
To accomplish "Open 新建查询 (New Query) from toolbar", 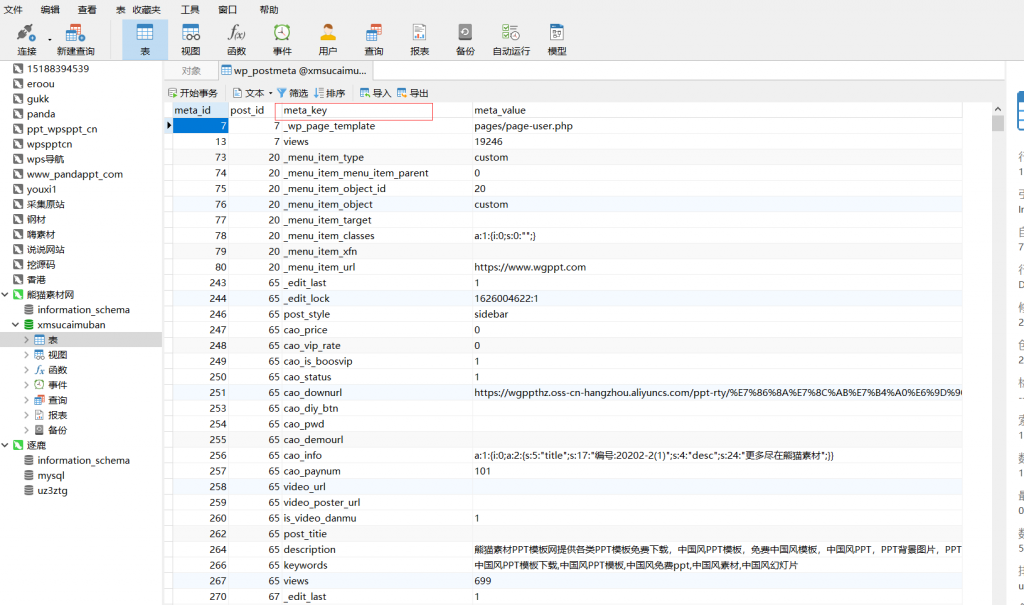I will [76, 38].
